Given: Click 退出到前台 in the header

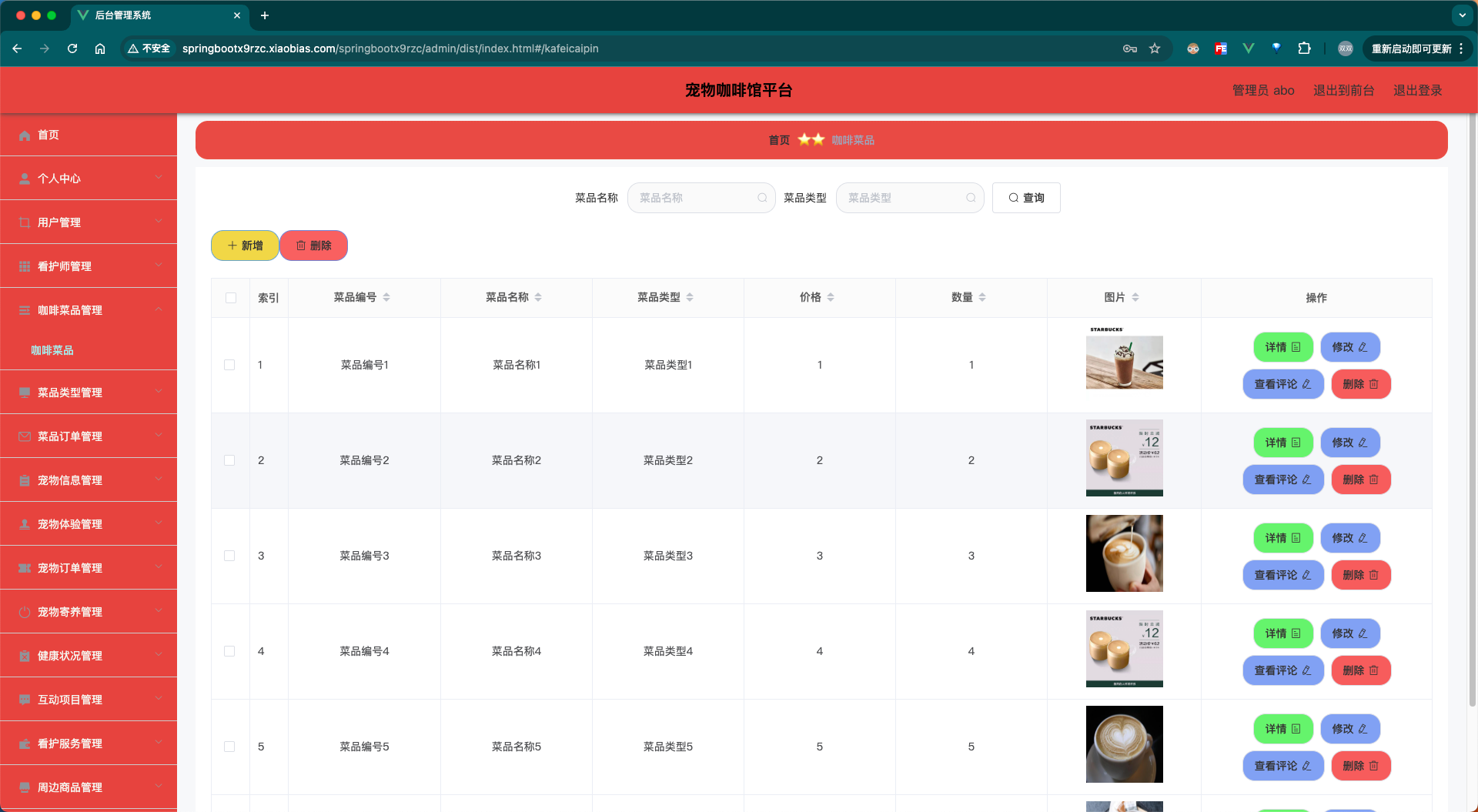Looking at the screenshot, I should click(1343, 91).
